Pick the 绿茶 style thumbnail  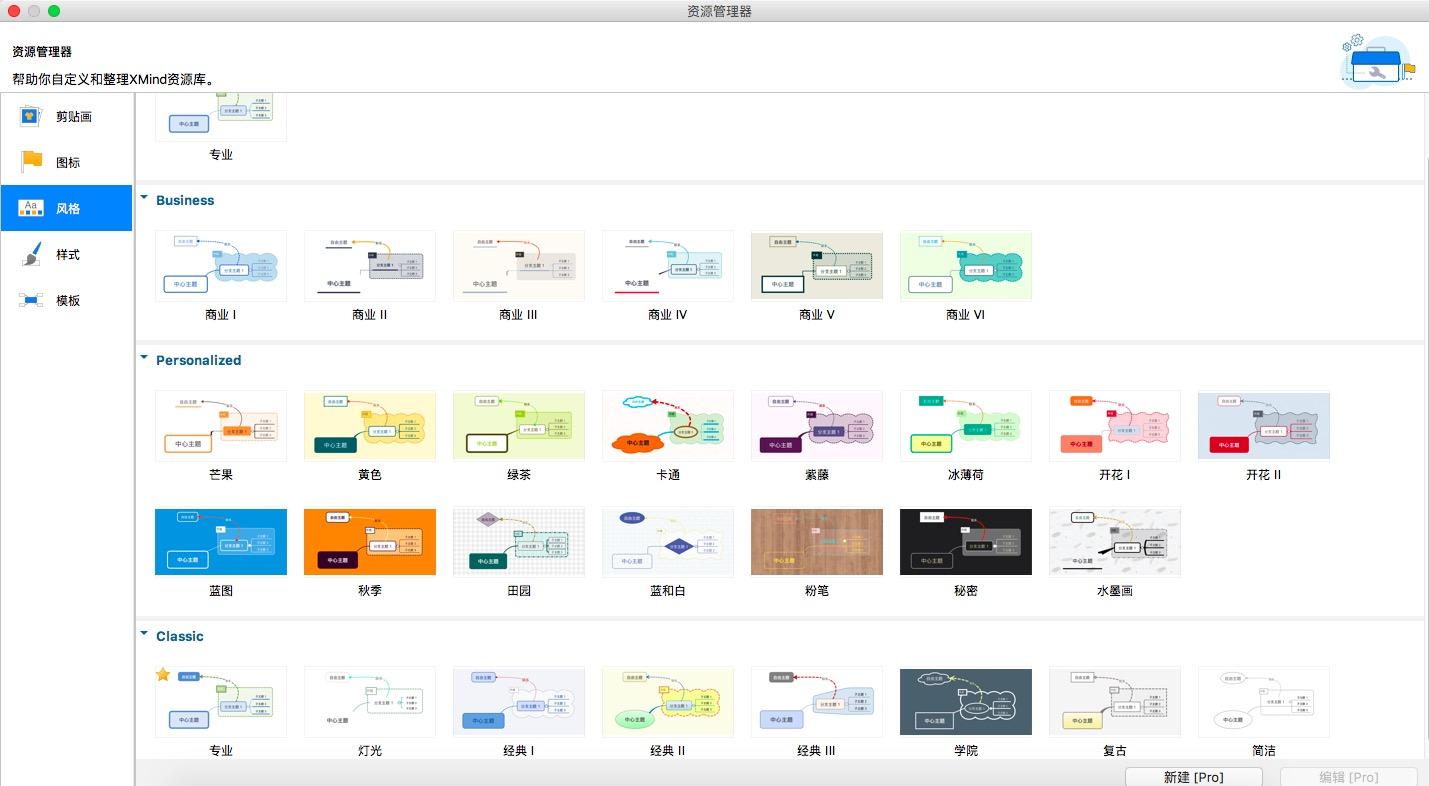[x=519, y=426]
